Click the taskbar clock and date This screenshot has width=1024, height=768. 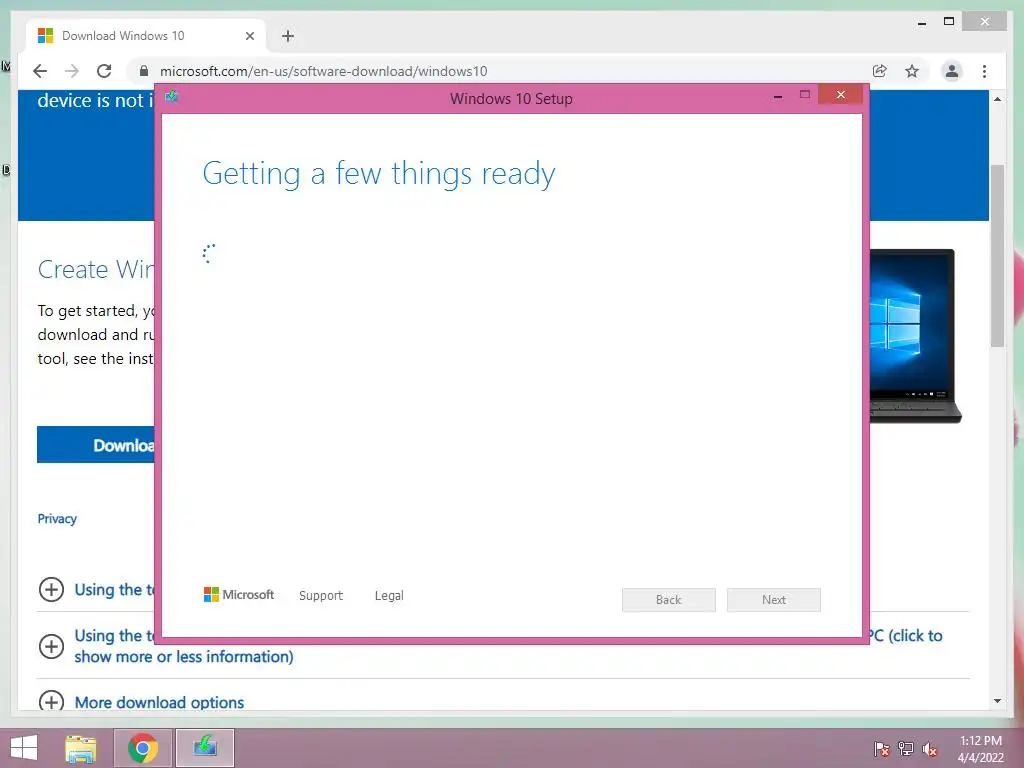[980, 749]
